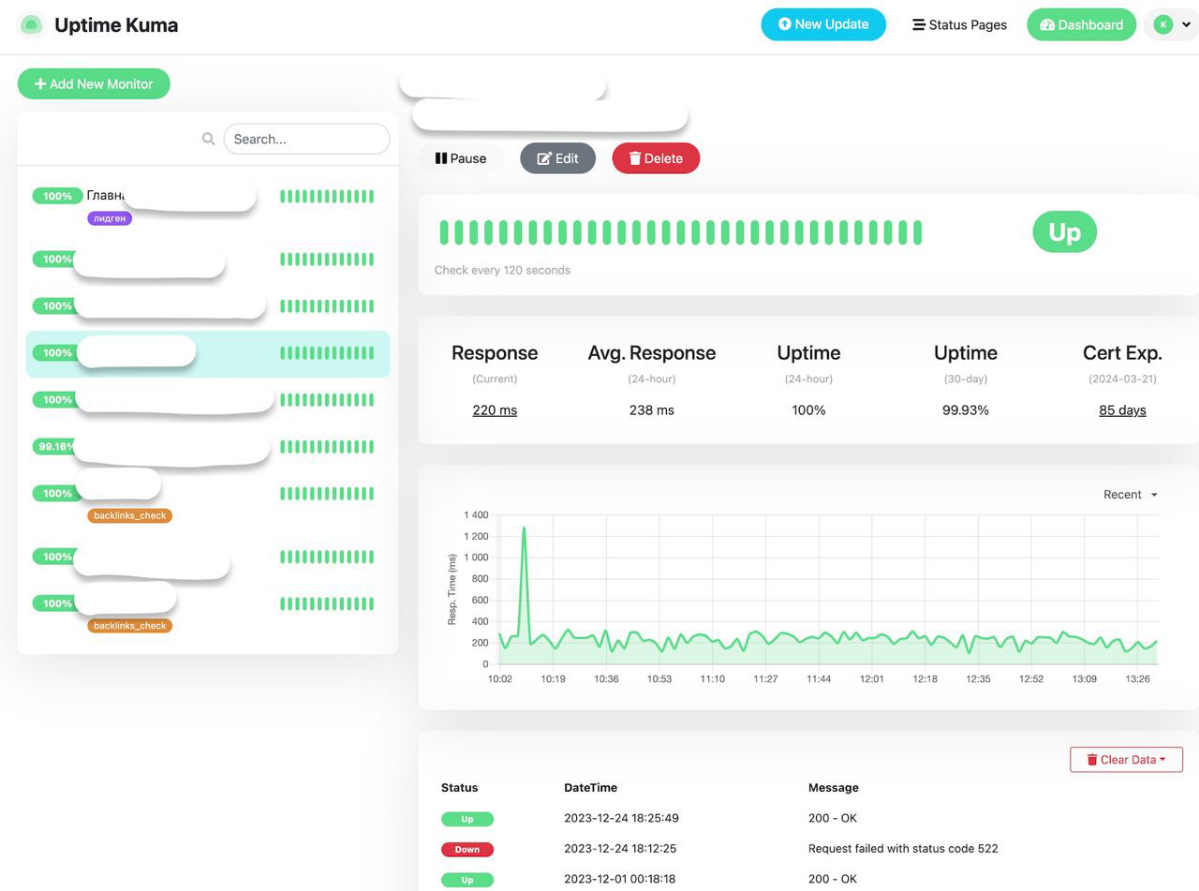The width and height of the screenshot is (1199, 891).
Task: Click Check every 120 seconds text
Action: [502, 270]
